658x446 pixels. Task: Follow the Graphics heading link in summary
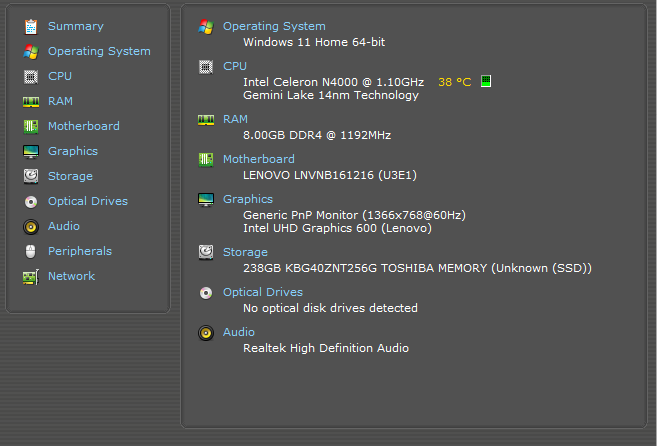(248, 199)
